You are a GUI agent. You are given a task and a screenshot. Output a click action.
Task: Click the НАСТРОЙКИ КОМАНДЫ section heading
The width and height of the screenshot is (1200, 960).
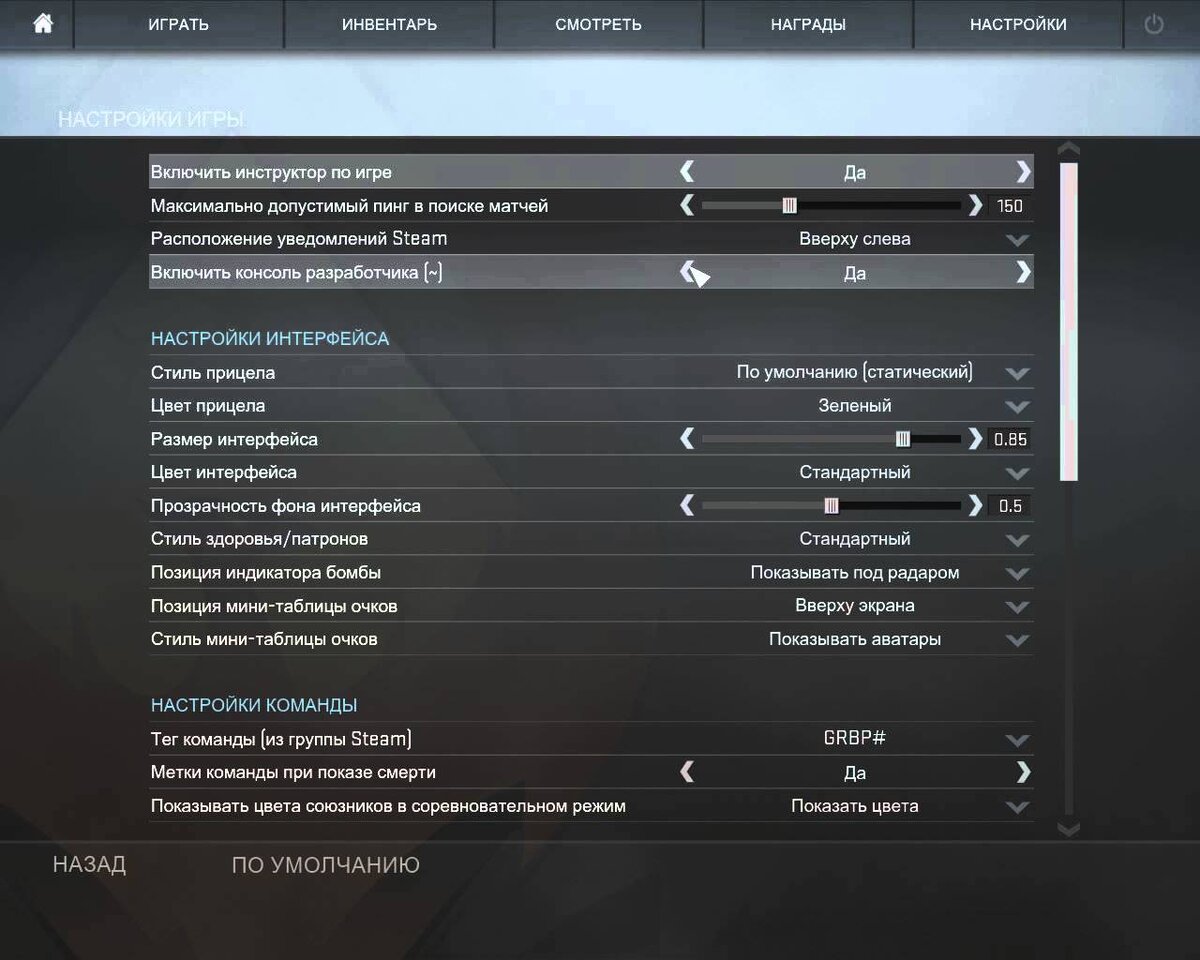(x=254, y=705)
